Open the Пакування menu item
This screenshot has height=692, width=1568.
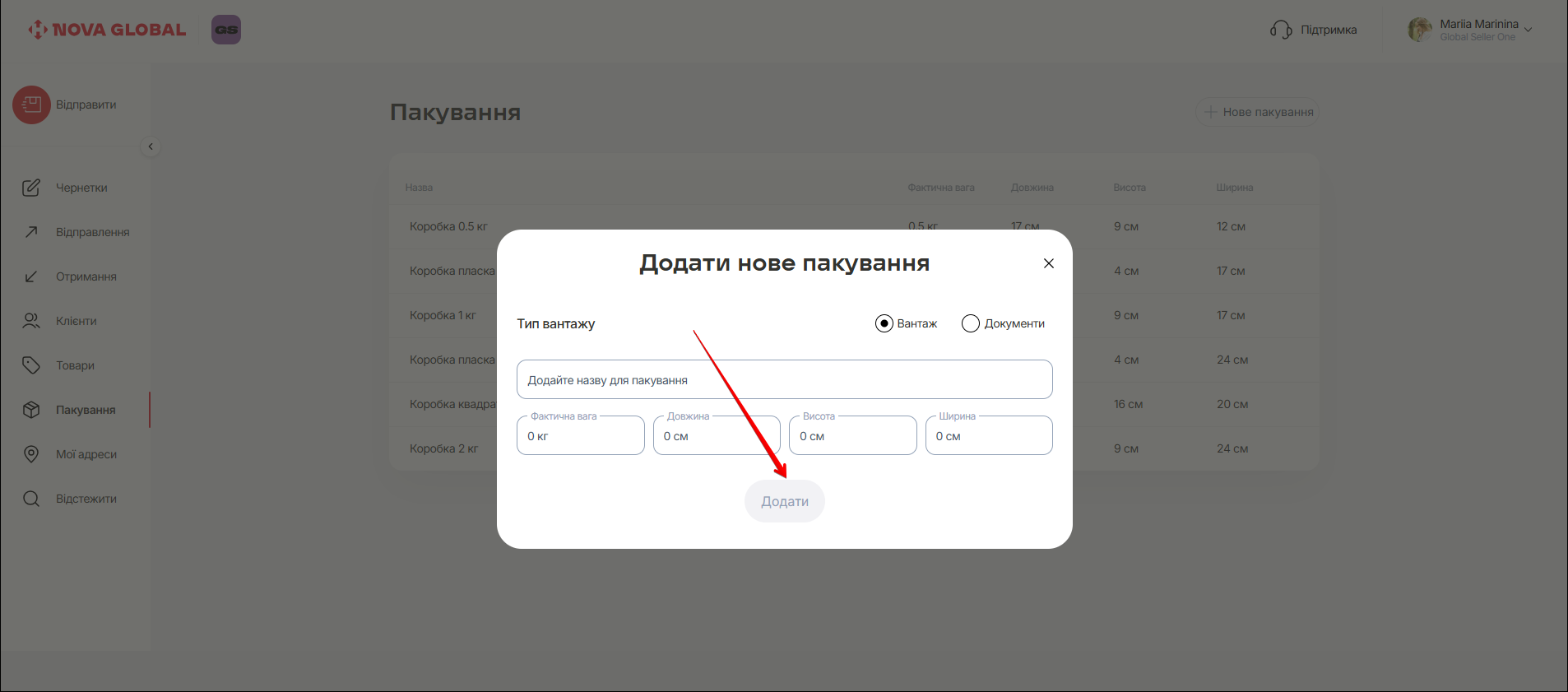click(85, 410)
